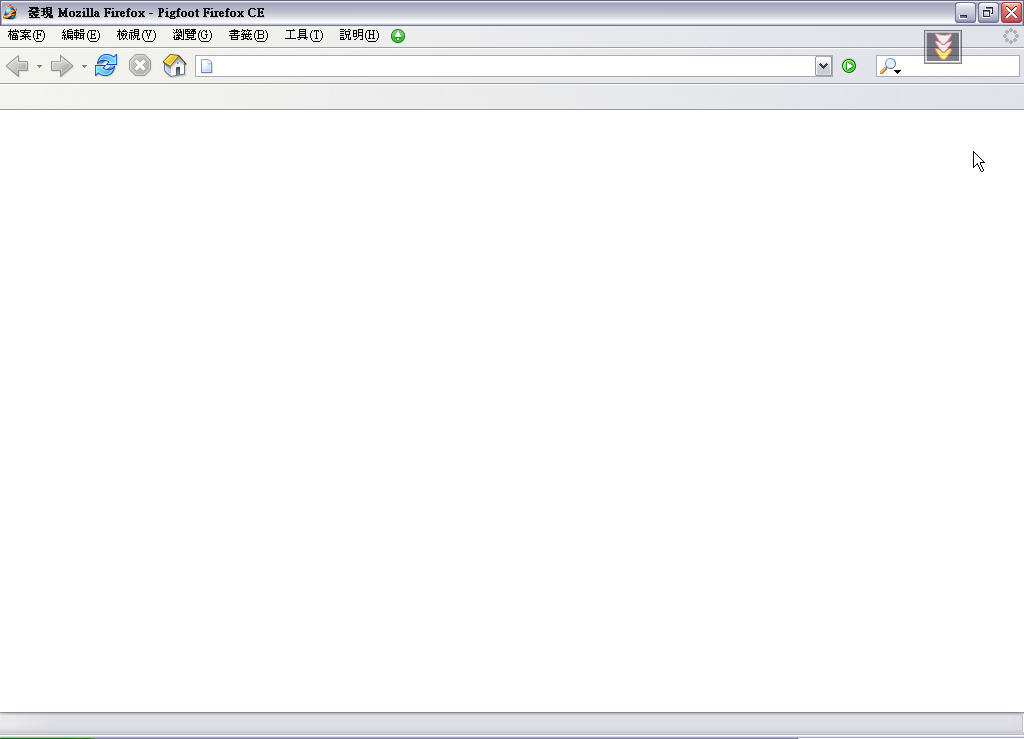
Task: Click the red-yellow chevrons download overlay icon
Action: [x=942, y=46]
